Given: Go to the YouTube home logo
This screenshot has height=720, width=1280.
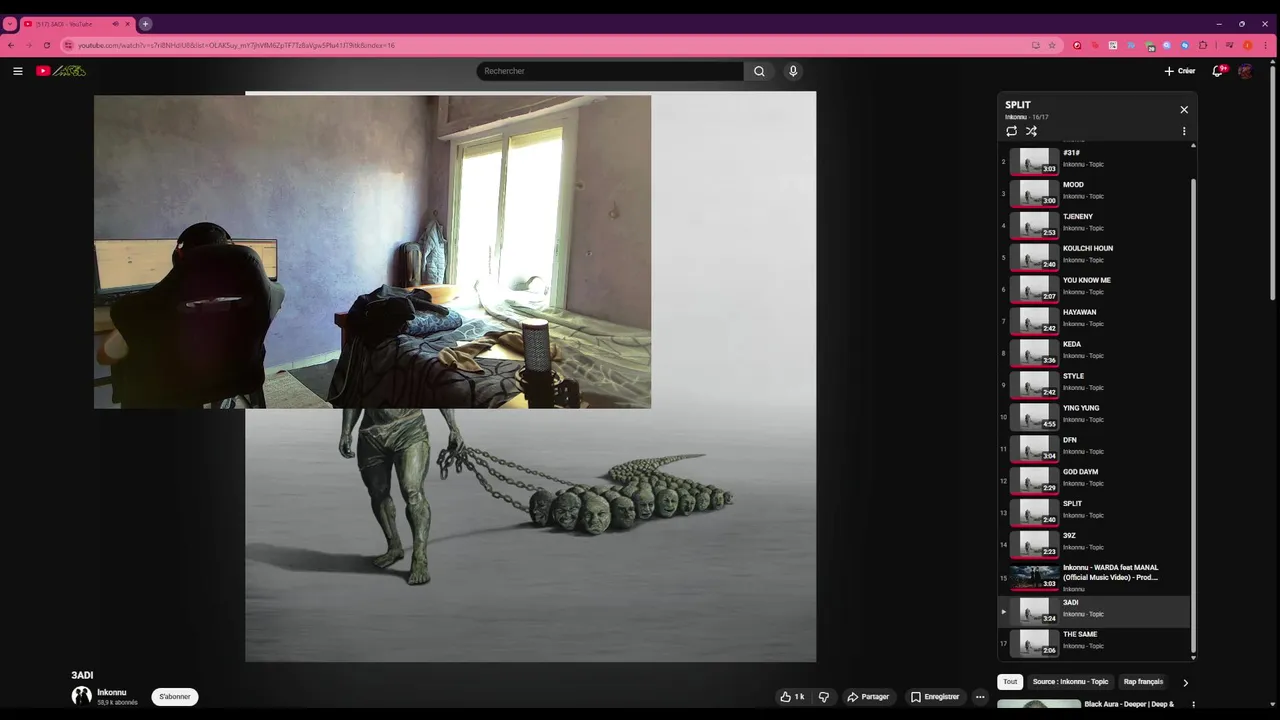Looking at the screenshot, I should point(61,71).
